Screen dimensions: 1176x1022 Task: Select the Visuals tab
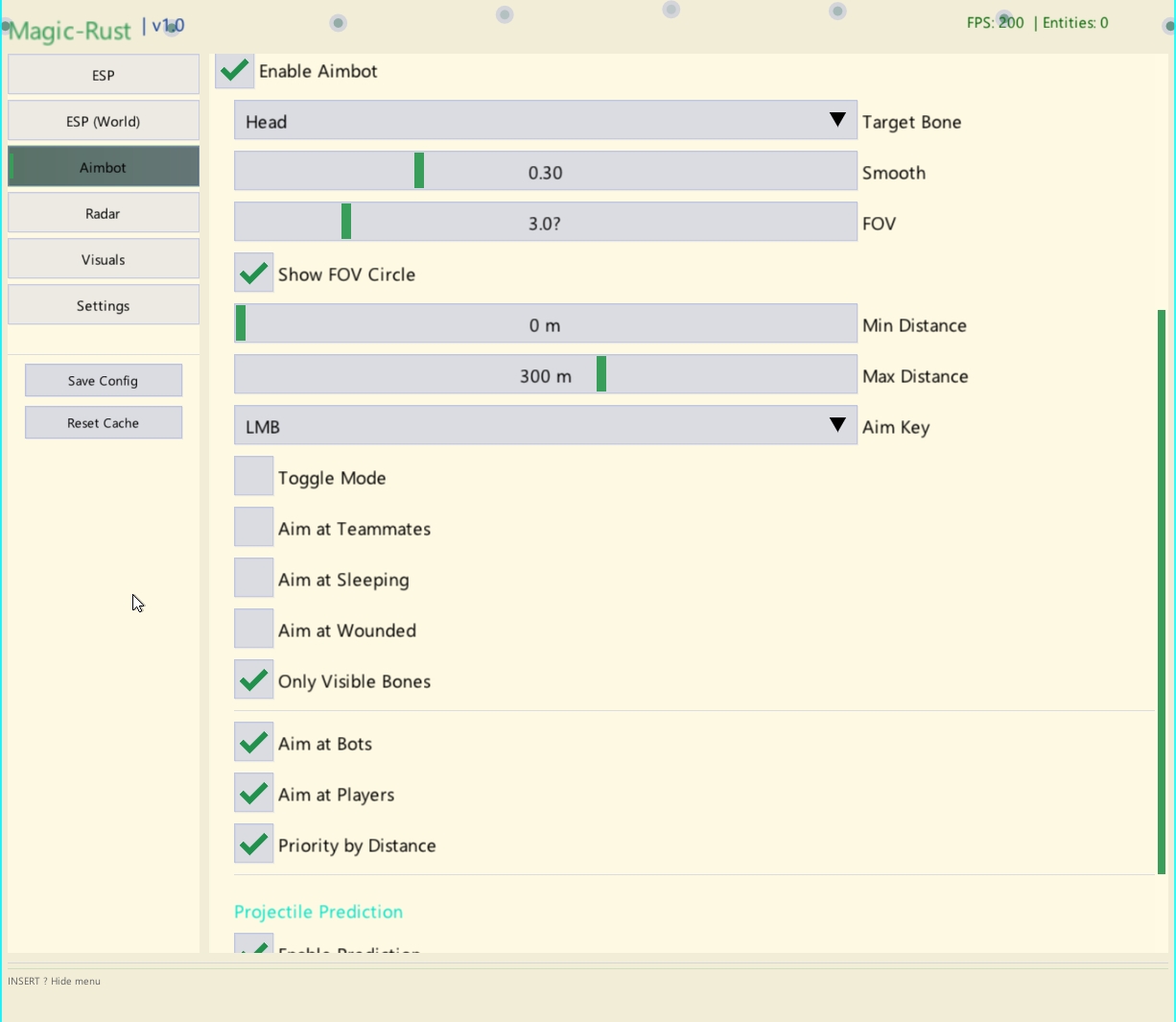[104, 259]
